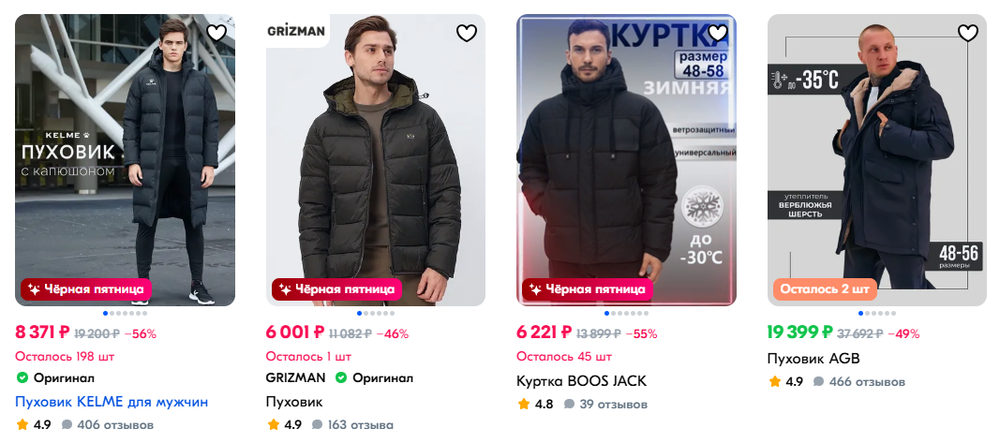Screen dimensions: 1000x443
Task: Open Куртка BOOS JACK product title
Action: tap(582, 381)
